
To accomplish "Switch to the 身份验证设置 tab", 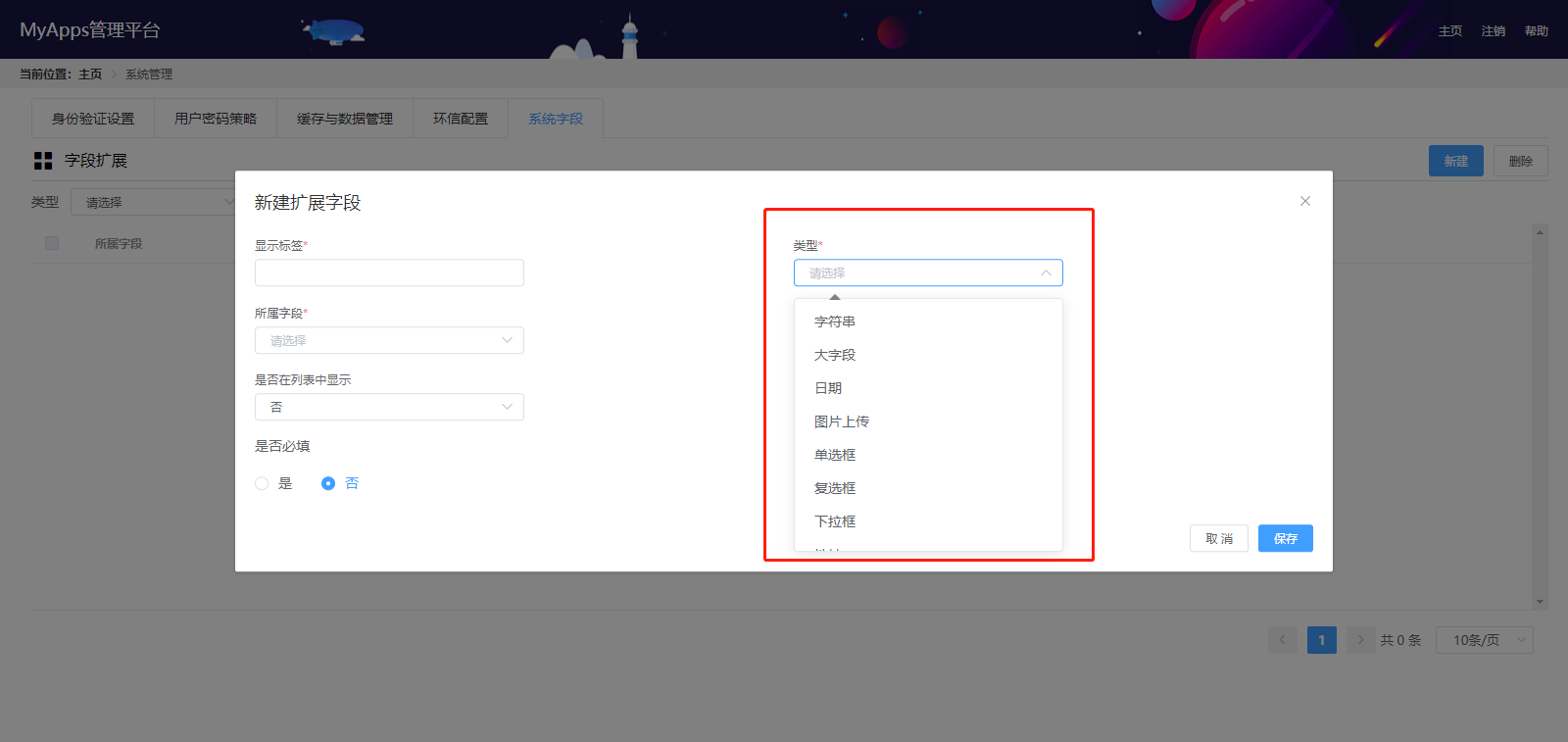I will (x=93, y=119).
